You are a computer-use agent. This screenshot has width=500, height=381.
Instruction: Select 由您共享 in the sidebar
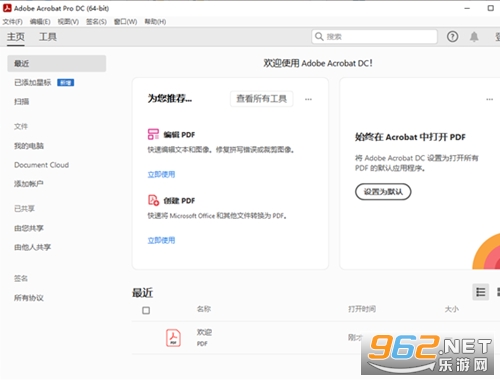point(29,228)
